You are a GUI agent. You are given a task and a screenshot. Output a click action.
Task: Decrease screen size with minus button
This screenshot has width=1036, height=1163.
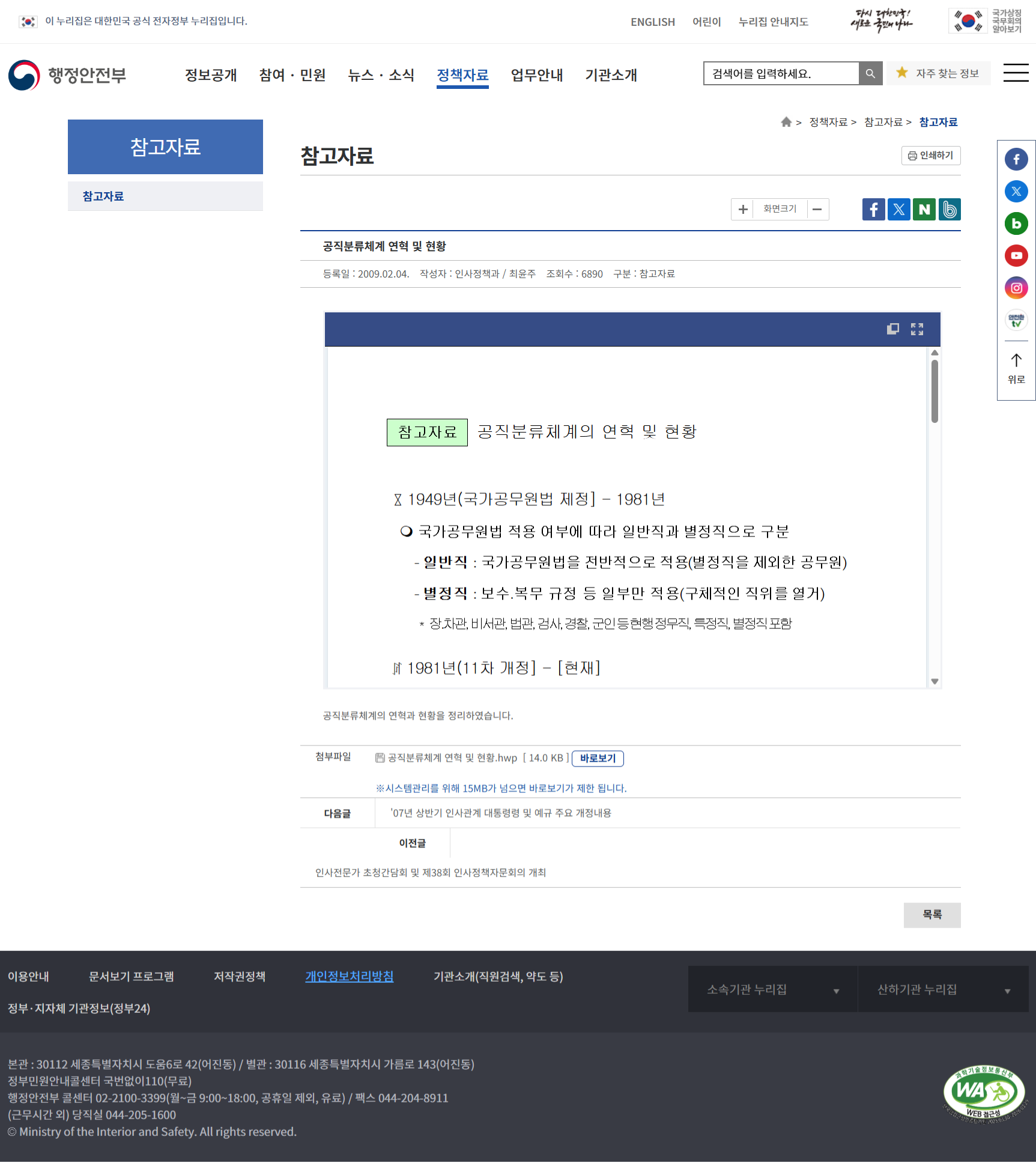pos(817,209)
